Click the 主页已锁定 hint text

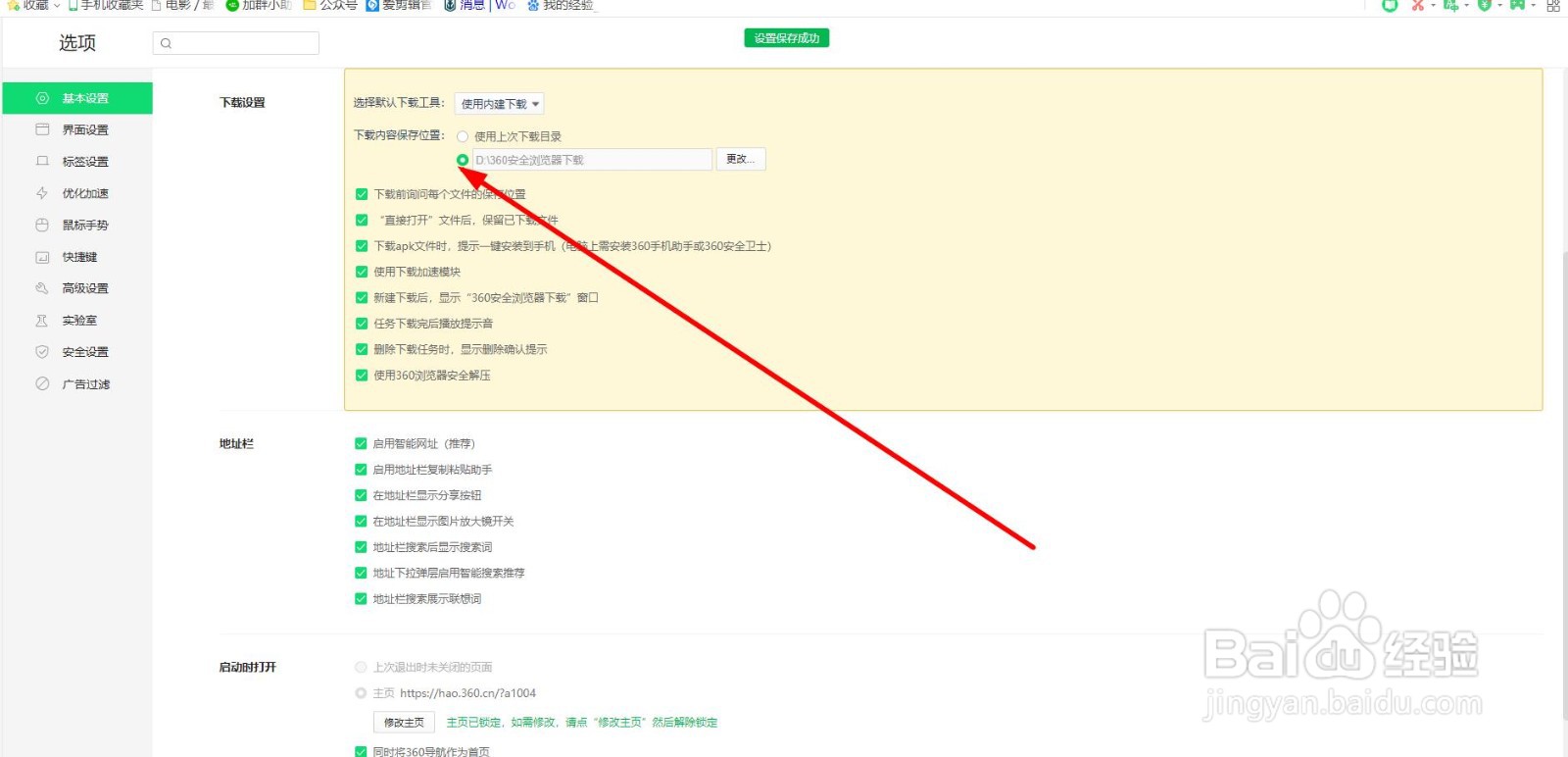tap(582, 723)
